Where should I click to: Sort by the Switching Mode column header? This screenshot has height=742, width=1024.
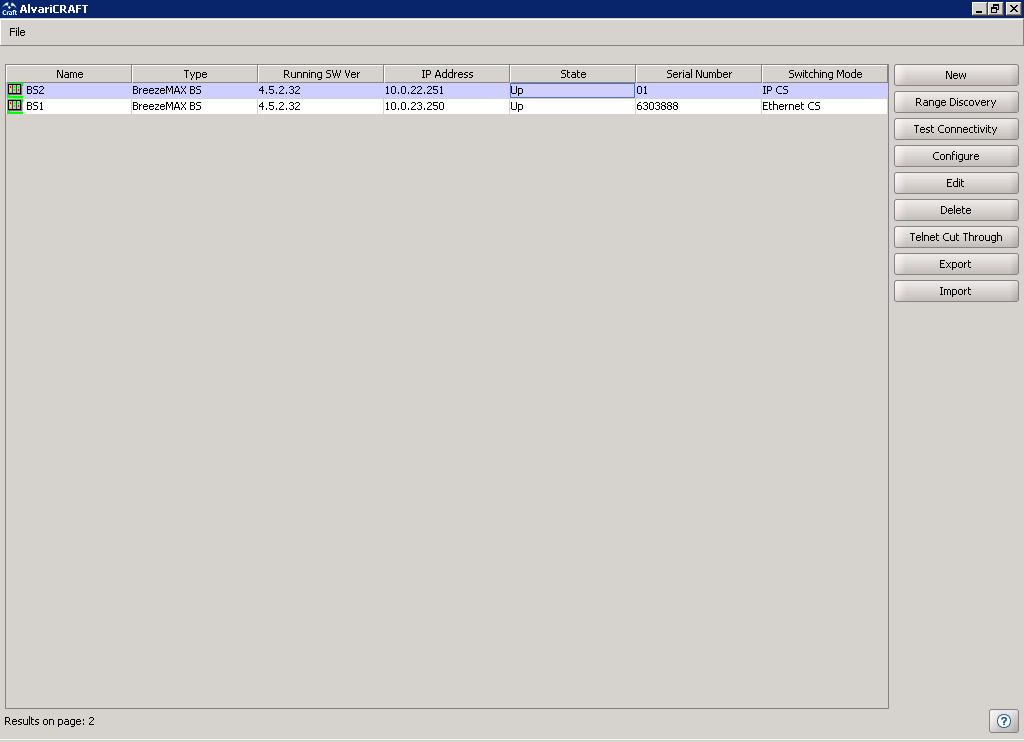coord(825,74)
